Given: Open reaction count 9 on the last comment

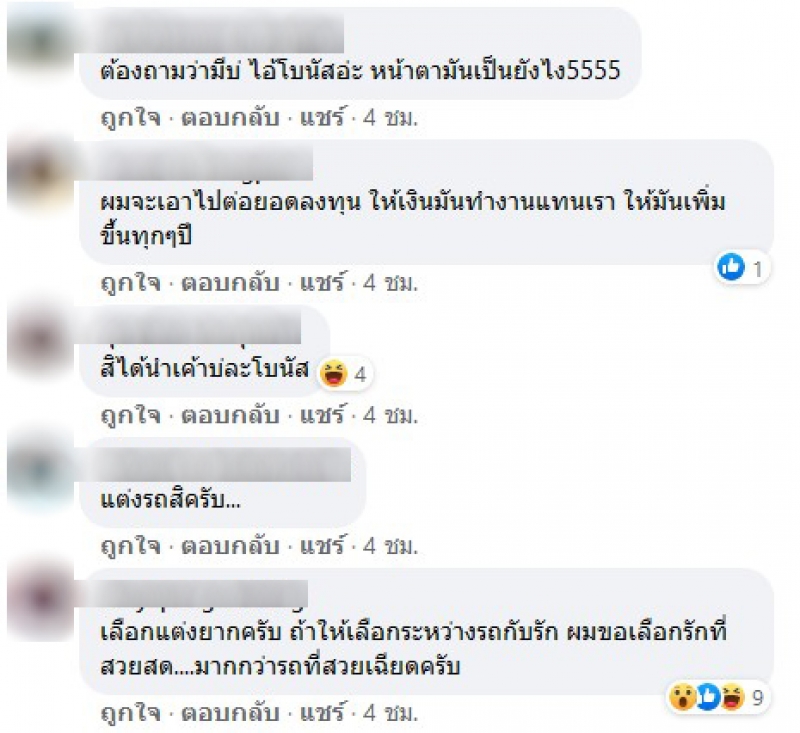Looking at the screenshot, I should pos(758,697).
